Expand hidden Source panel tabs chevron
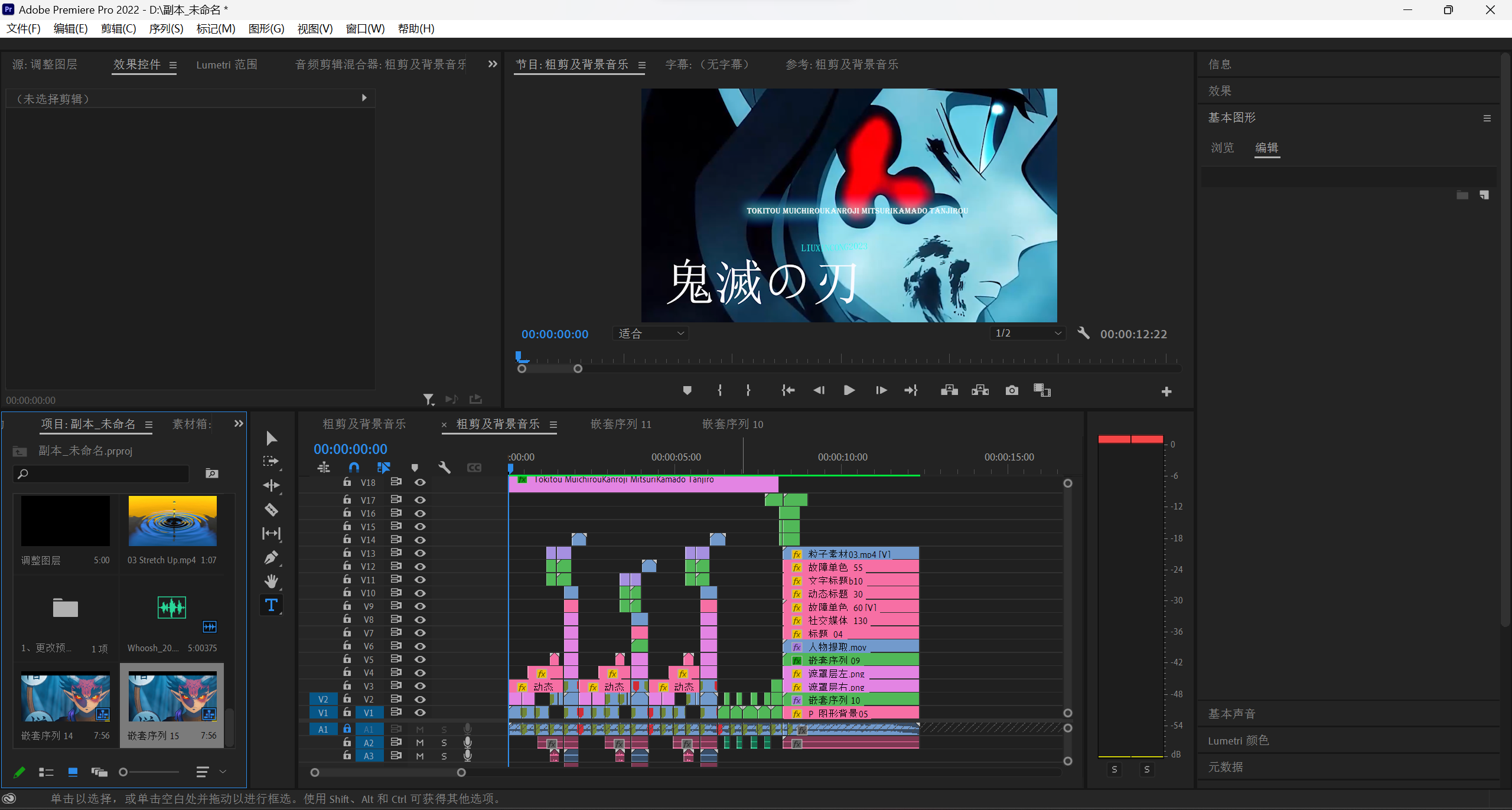The width and height of the screenshot is (1512, 810). click(x=493, y=64)
